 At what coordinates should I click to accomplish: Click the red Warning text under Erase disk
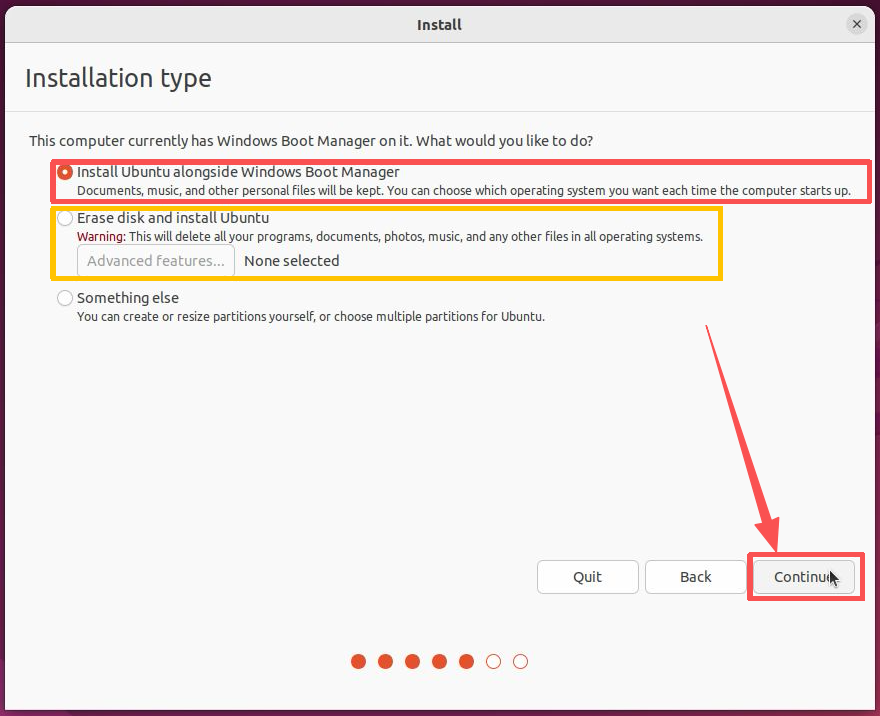pyautogui.click(x=101, y=237)
